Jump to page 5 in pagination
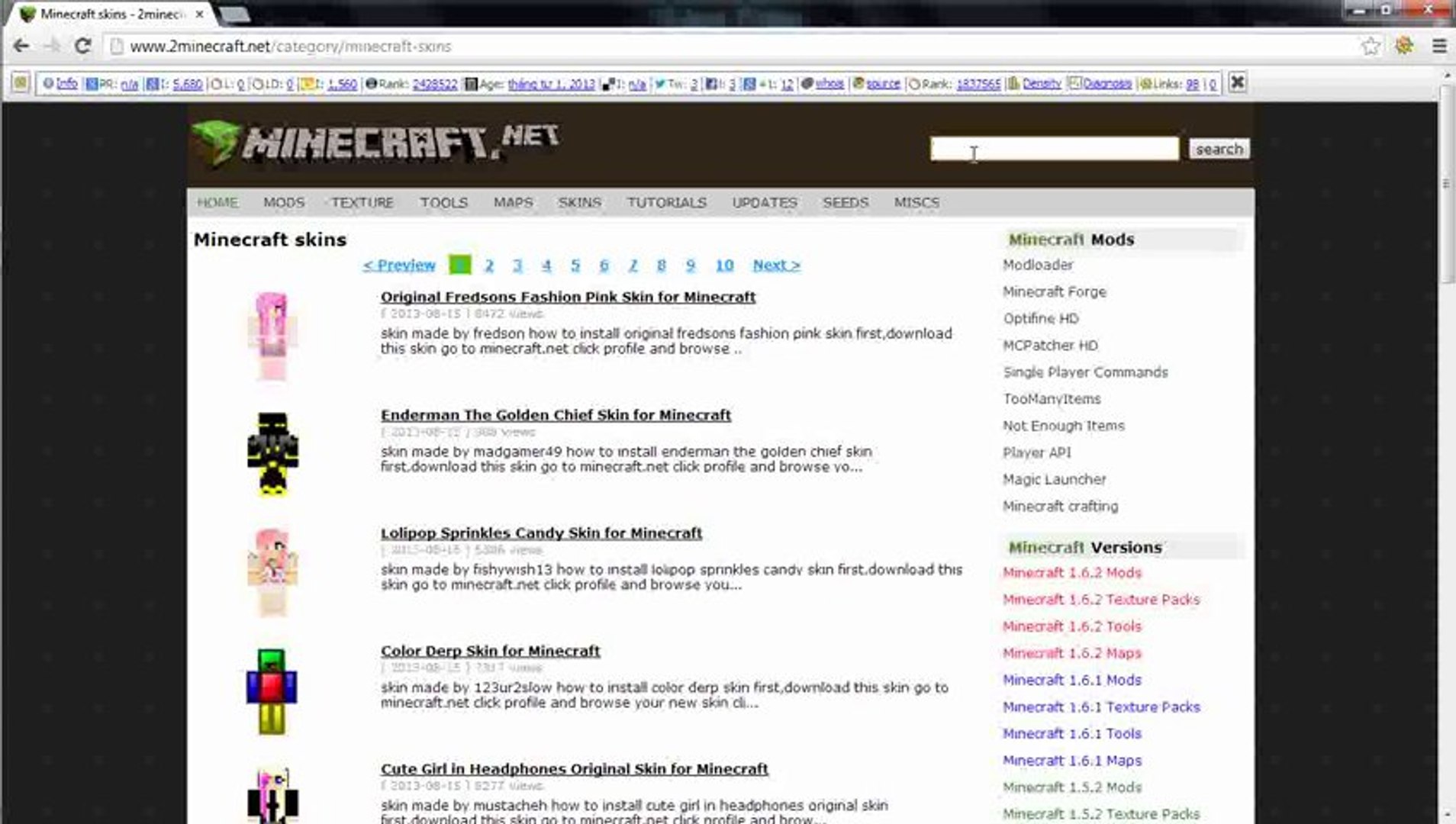The image size is (1456, 824). pos(575,265)
